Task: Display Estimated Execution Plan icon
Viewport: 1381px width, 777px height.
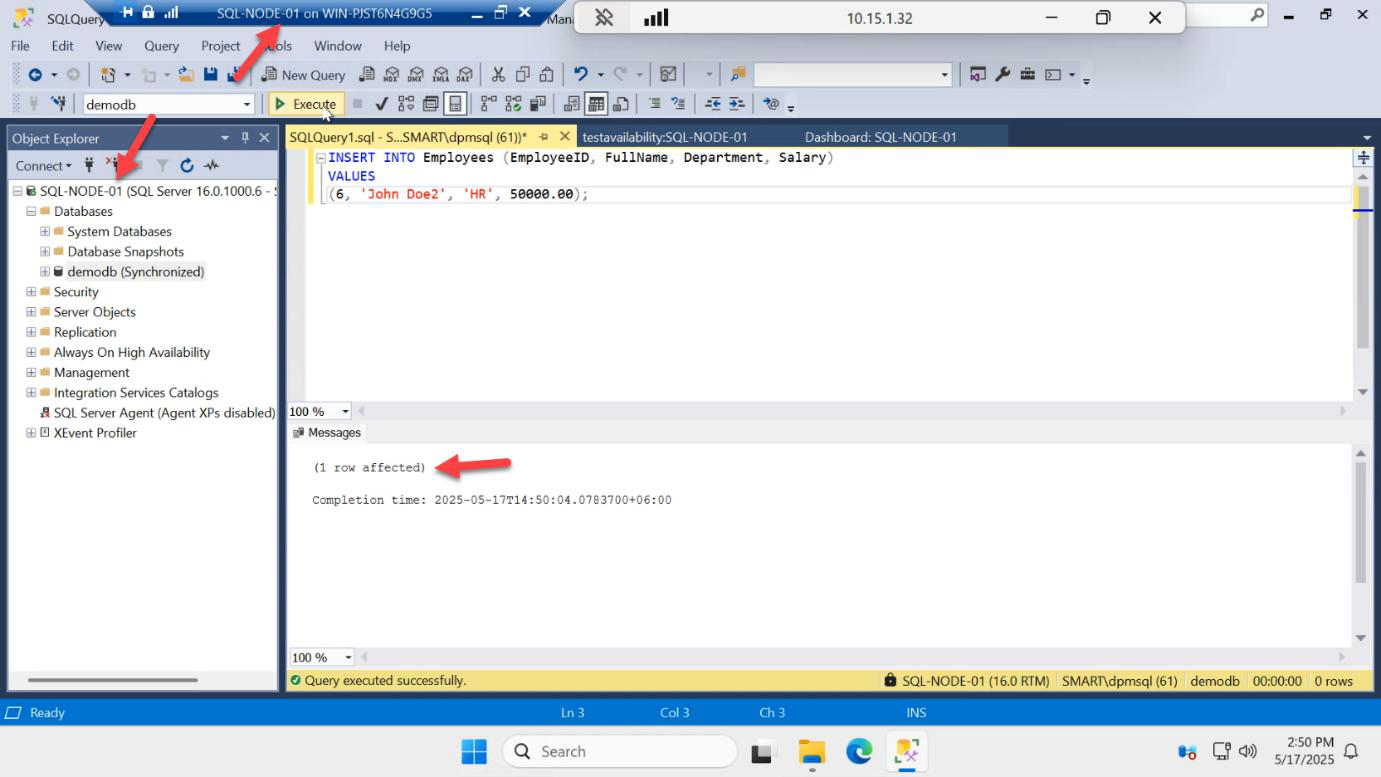Action: coord(405,104)
